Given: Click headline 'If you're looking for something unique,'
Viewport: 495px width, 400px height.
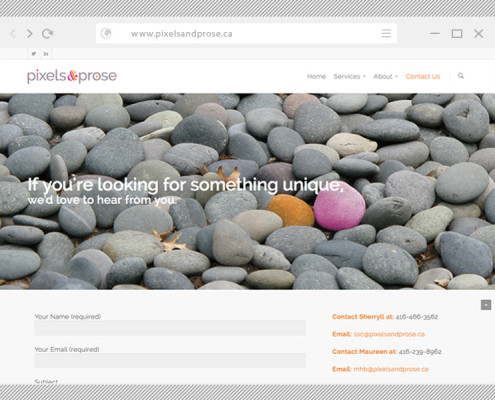Looking at the screenshot, I should [x=185, y=185].
